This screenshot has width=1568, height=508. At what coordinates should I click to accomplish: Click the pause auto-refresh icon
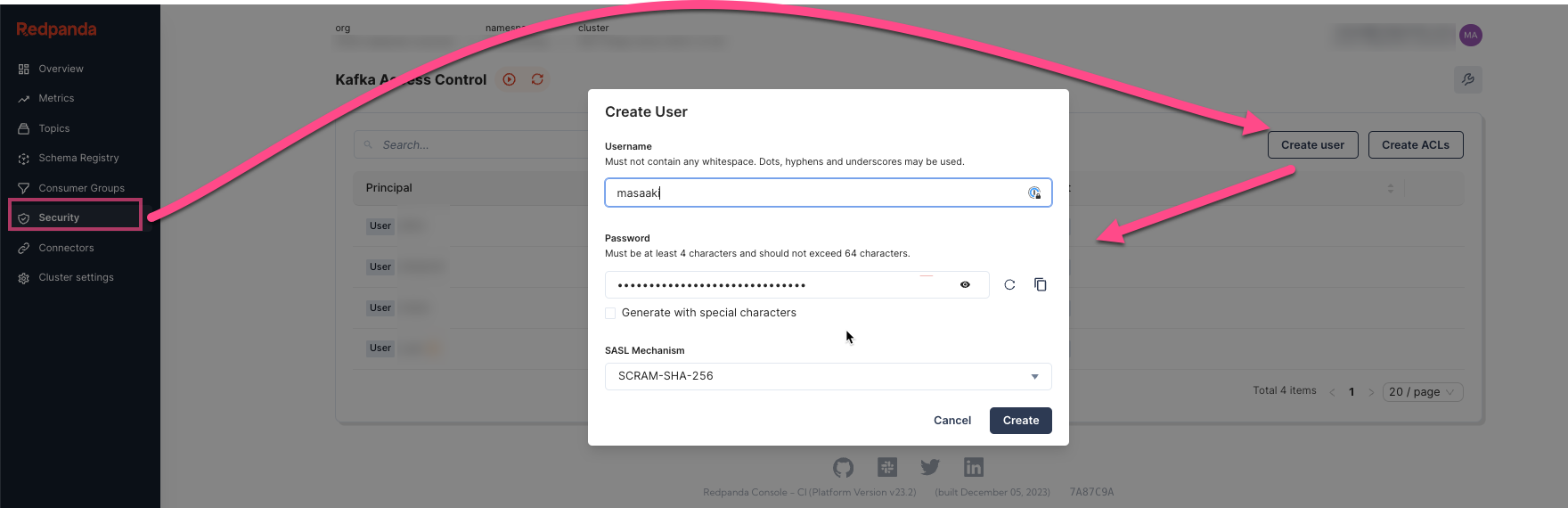tap(509, 79)
